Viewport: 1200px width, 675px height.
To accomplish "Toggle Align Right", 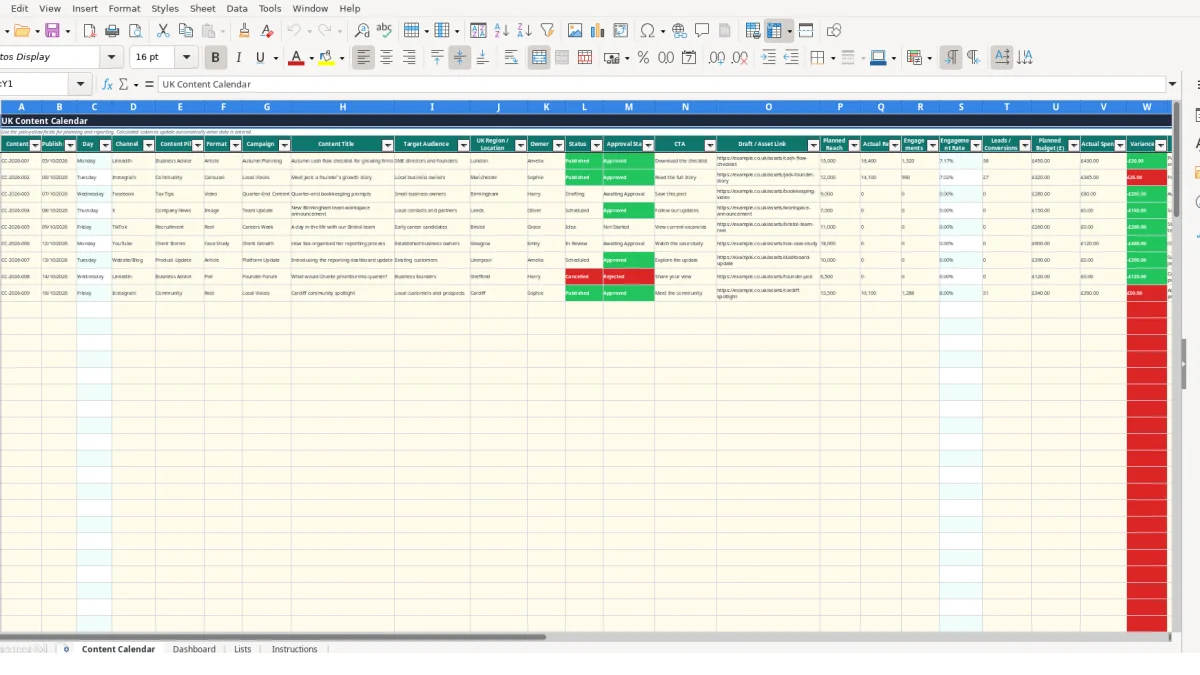I will pos(408,58).
